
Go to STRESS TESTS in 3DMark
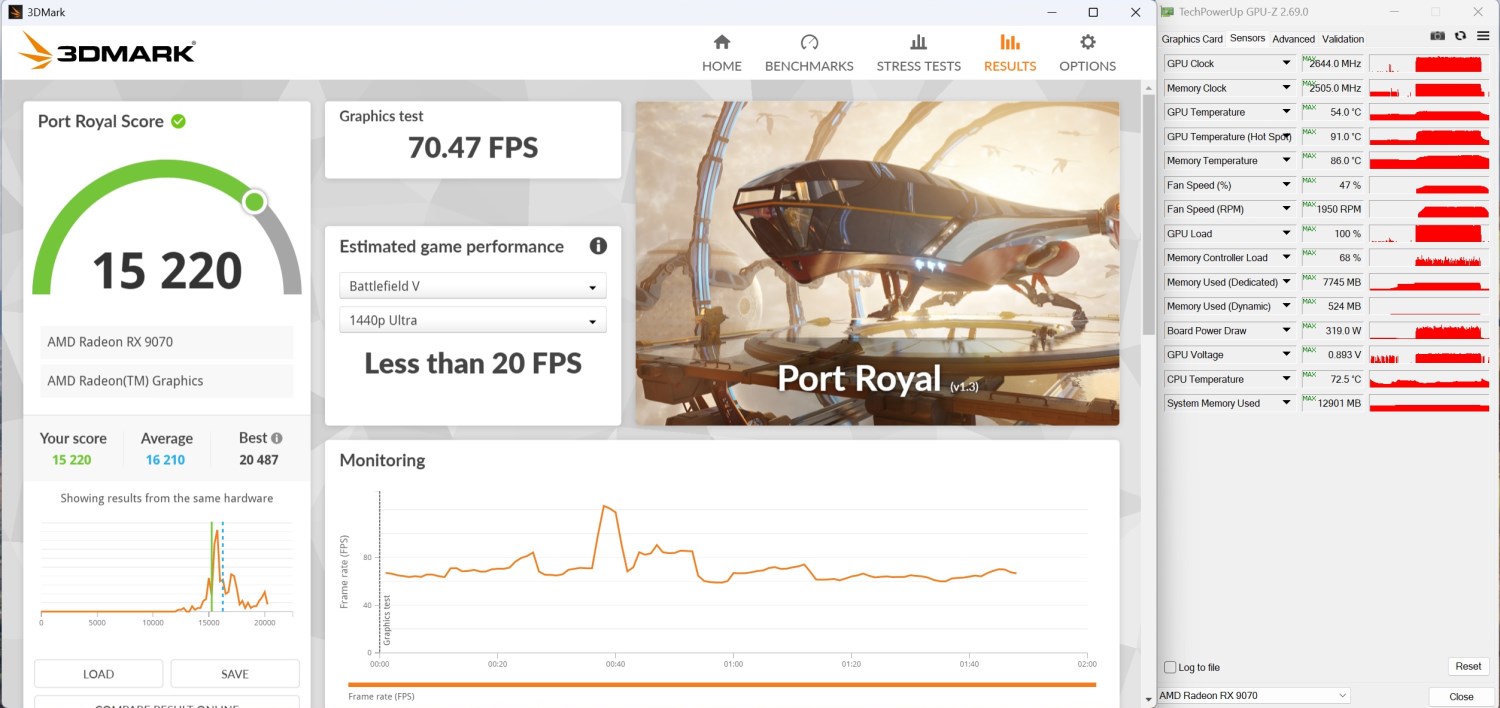[918, 54]
